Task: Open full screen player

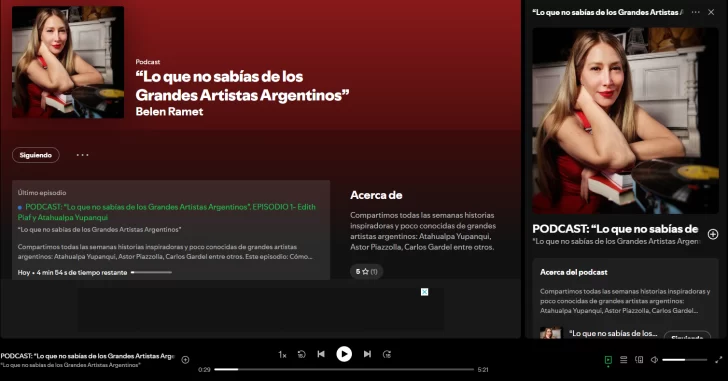Action: click(x=719, y=360)
